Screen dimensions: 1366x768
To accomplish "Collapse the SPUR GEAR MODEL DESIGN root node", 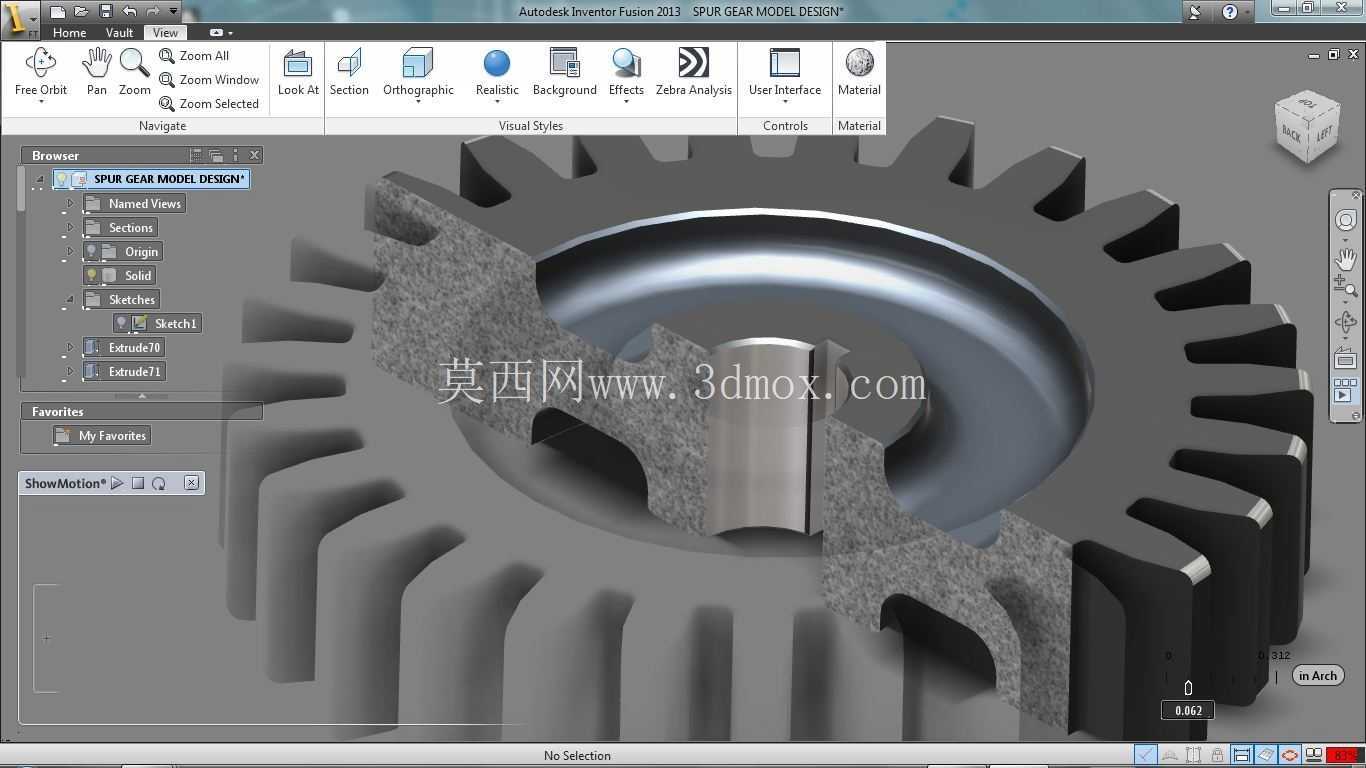I will click(40, 180).
